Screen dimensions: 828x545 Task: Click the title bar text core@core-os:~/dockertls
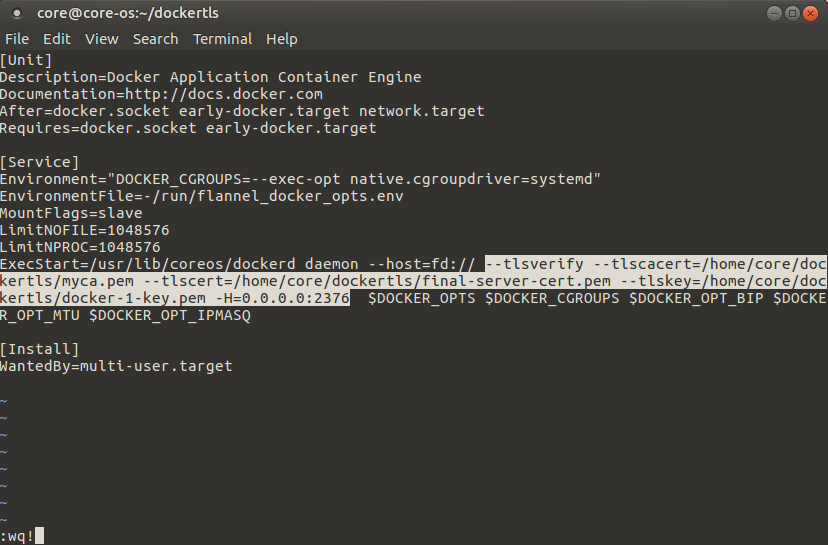coord(128,13)
